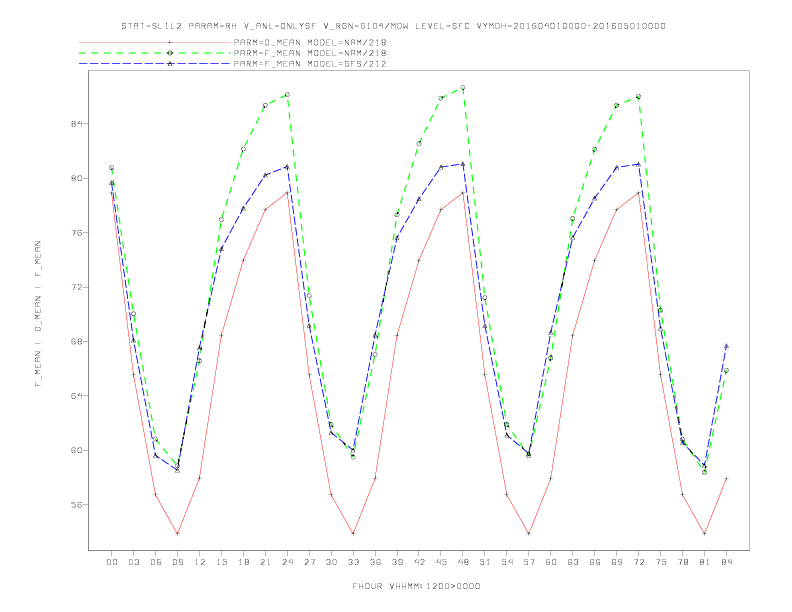Viewport: 792px width, 612px height.
Task: Click x-axis tick label 57
Action: 529,562
